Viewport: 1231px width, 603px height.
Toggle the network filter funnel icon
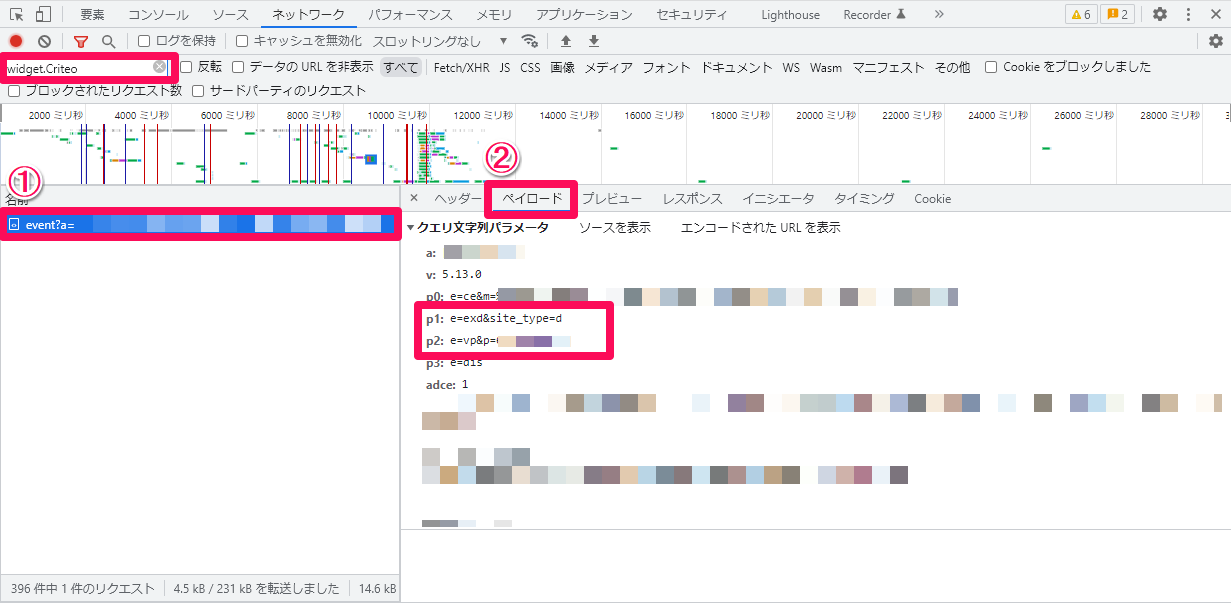coord(81,41)
